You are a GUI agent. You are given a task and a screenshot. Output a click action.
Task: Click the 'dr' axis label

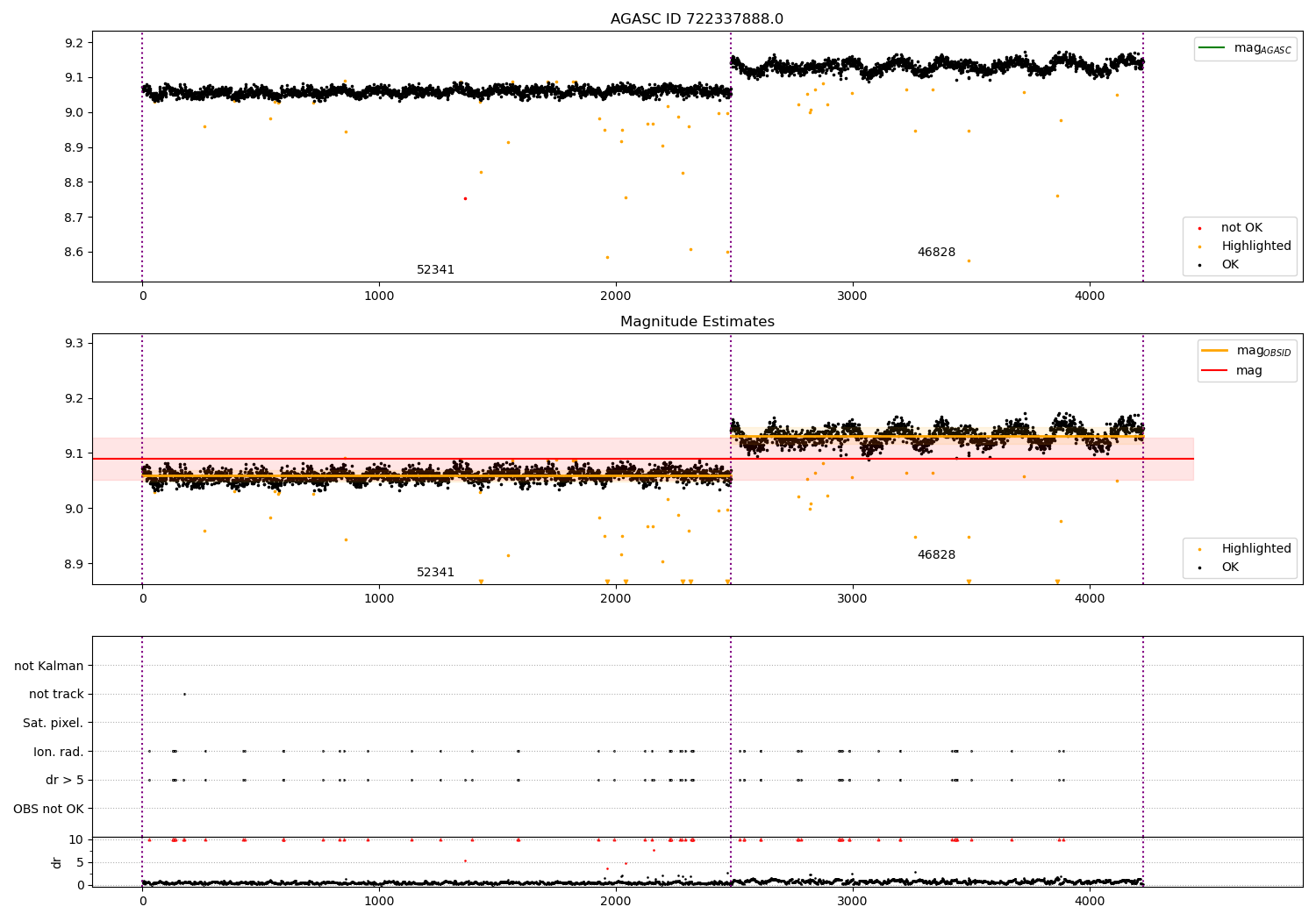click(57, 862)
